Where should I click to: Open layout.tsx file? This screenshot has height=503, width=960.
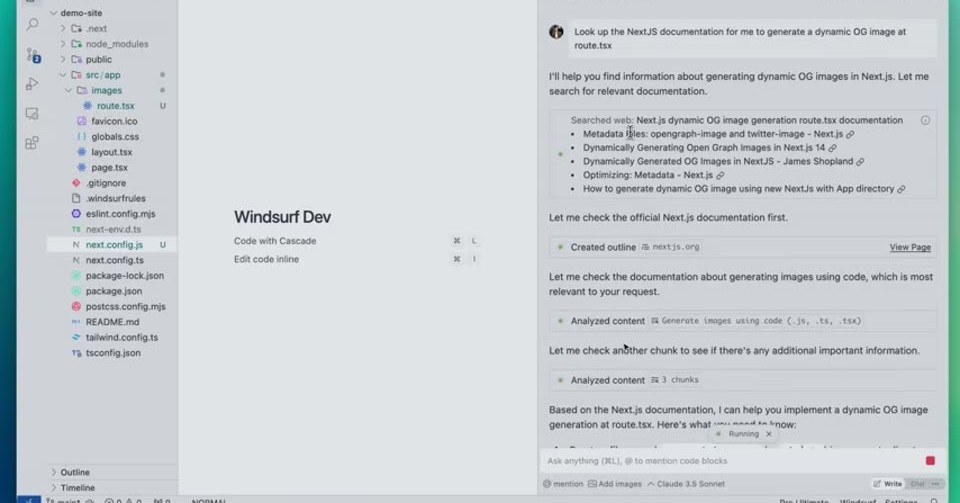pos(111,152)
